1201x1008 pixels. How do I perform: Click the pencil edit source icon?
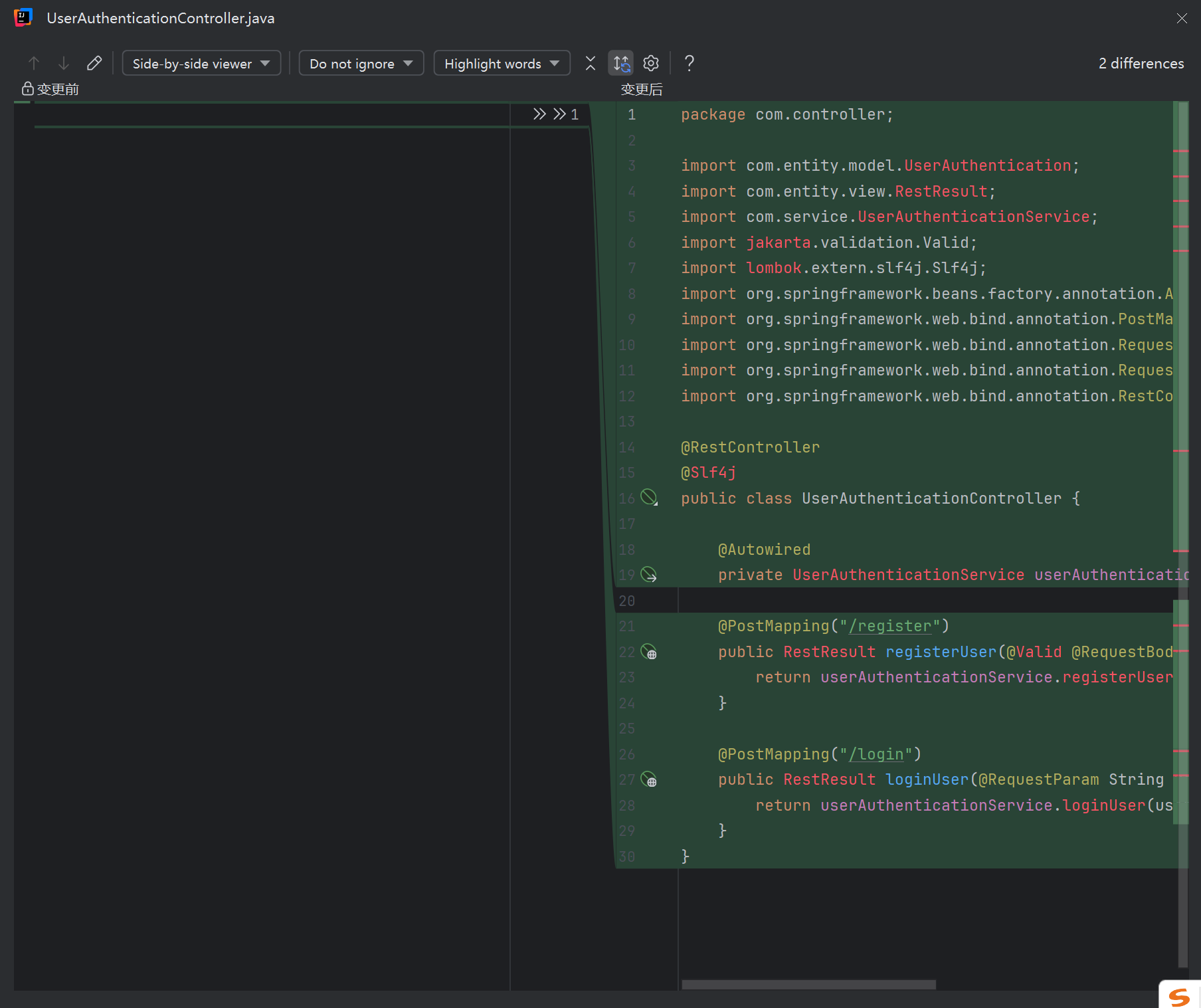[94, 63]
